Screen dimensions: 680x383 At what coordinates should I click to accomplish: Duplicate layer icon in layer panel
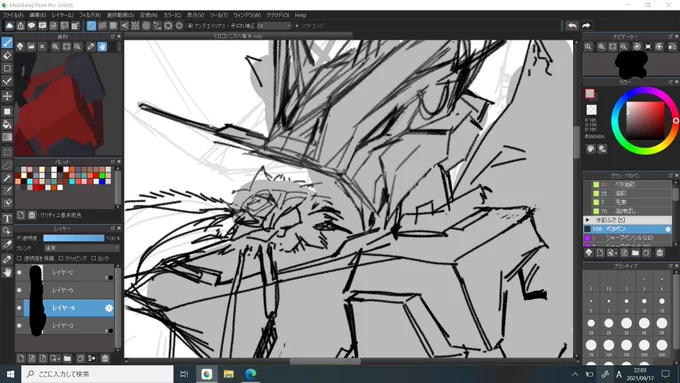[80, 358]
